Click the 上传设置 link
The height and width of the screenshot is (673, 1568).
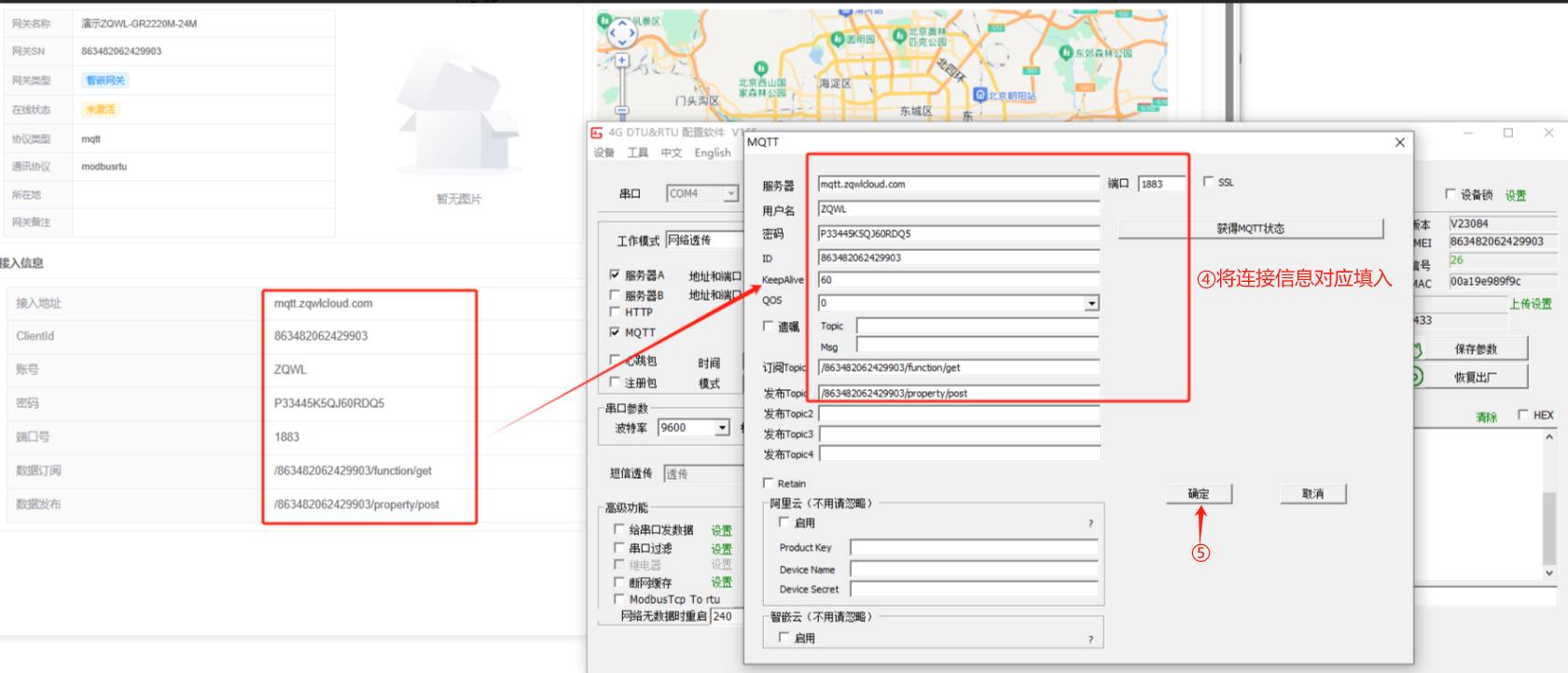pos(1531,303)
